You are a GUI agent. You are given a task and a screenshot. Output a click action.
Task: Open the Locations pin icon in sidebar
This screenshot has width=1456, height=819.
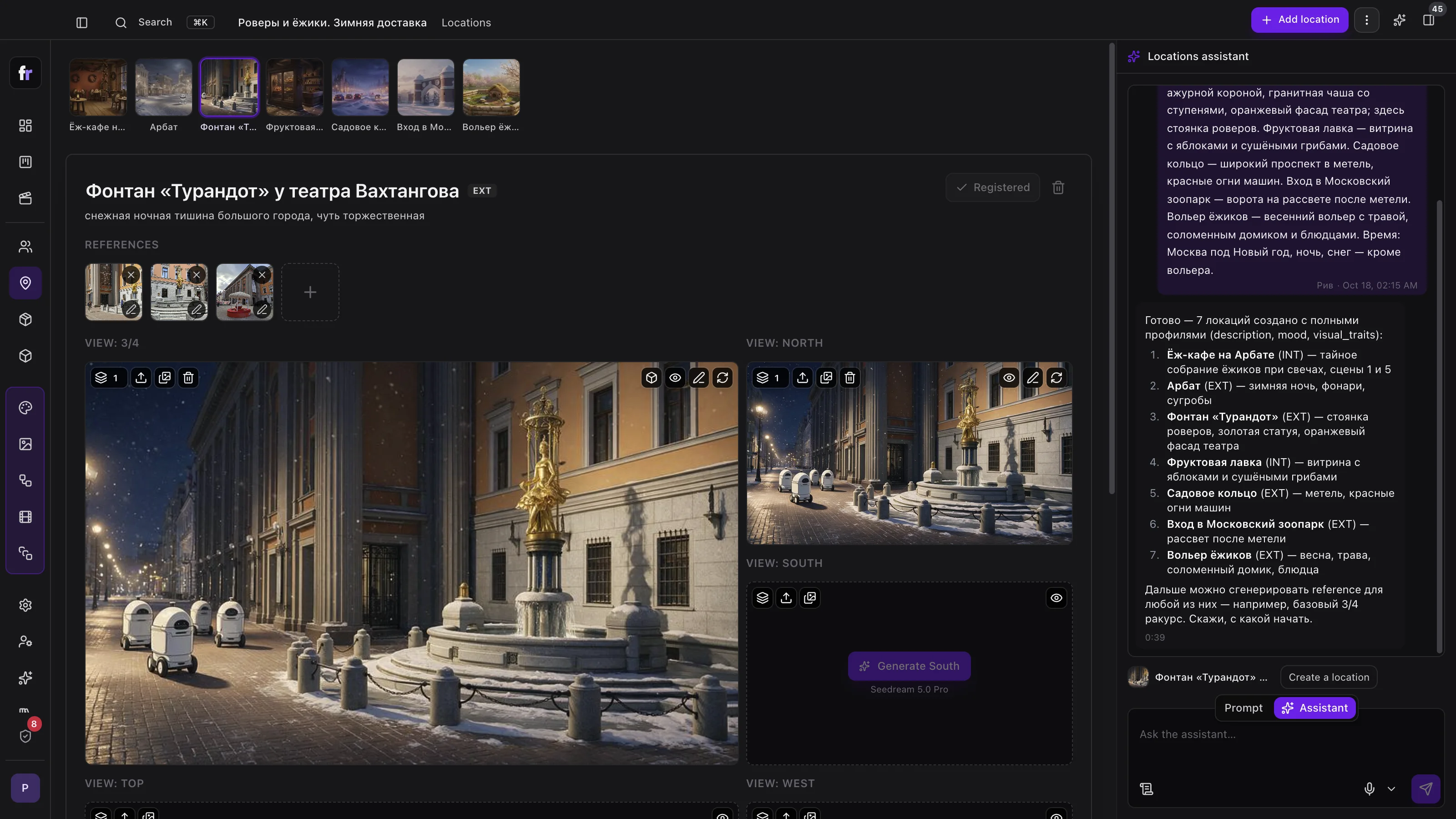[x=25, y=283]
